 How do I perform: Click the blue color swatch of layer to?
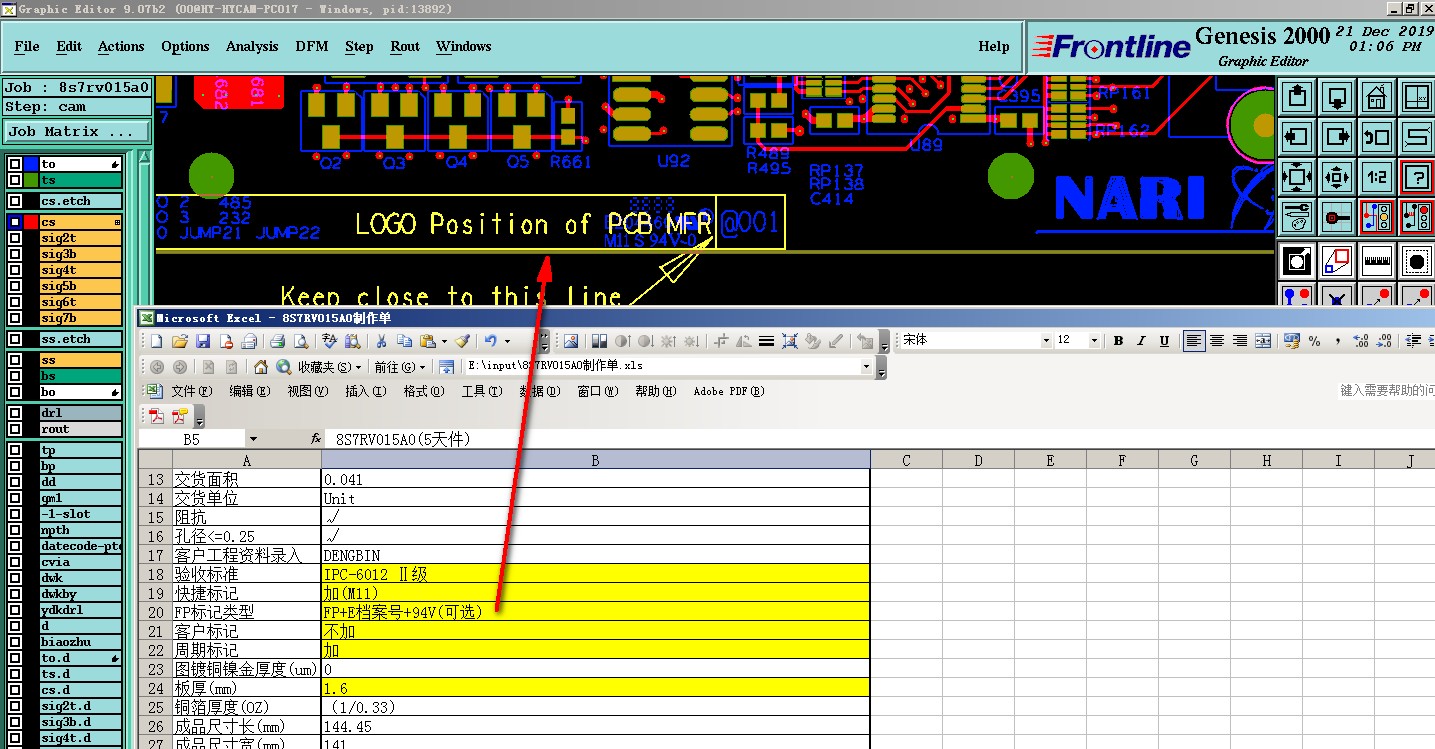tap(30, 164)
